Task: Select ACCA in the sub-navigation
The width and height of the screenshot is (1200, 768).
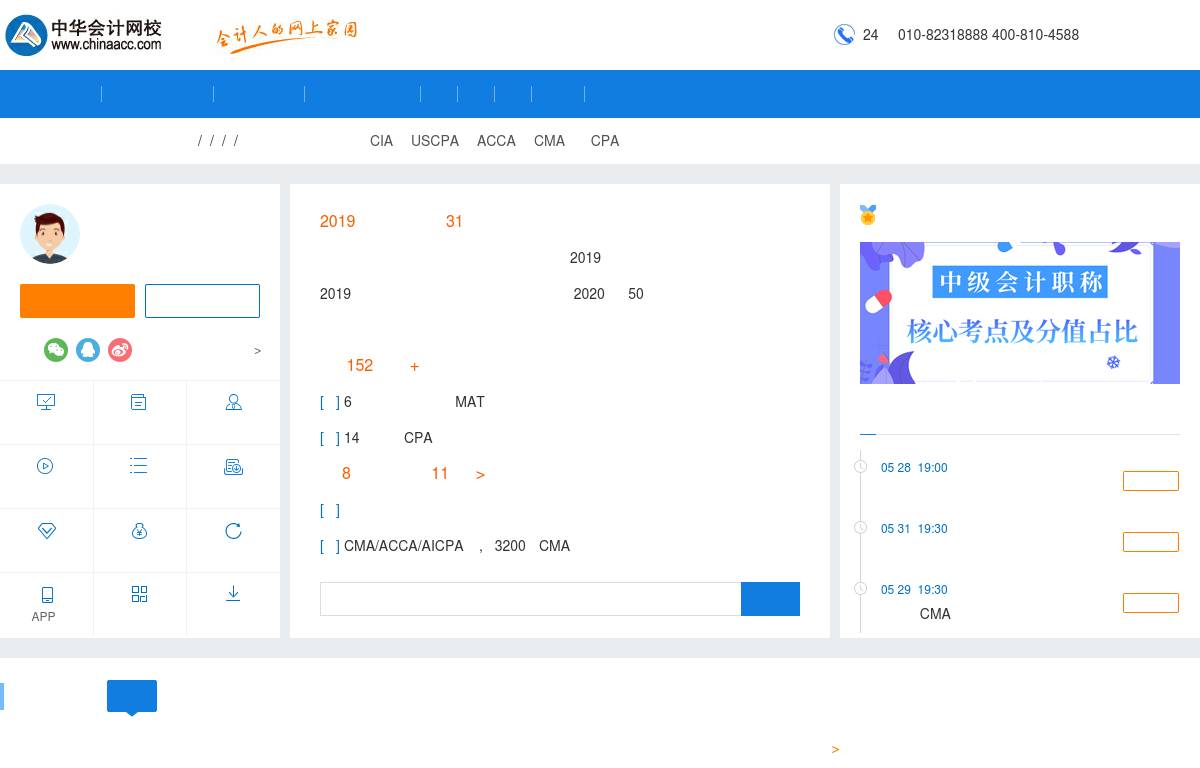Action: point(496,141)
